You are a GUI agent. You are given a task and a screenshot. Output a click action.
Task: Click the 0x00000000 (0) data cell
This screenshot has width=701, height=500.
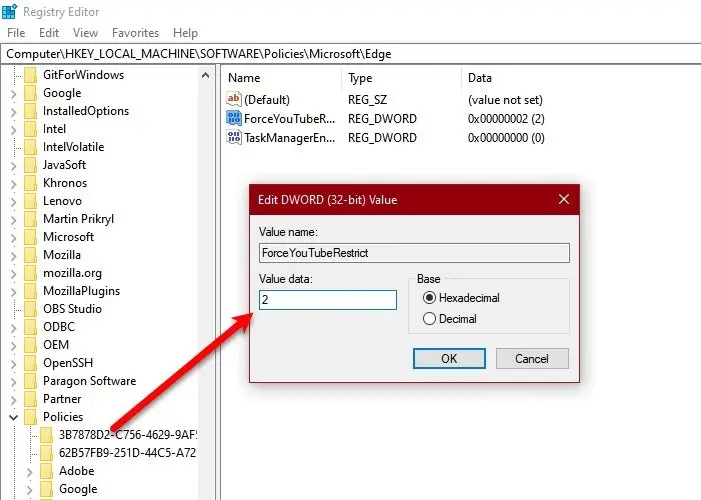506,137
